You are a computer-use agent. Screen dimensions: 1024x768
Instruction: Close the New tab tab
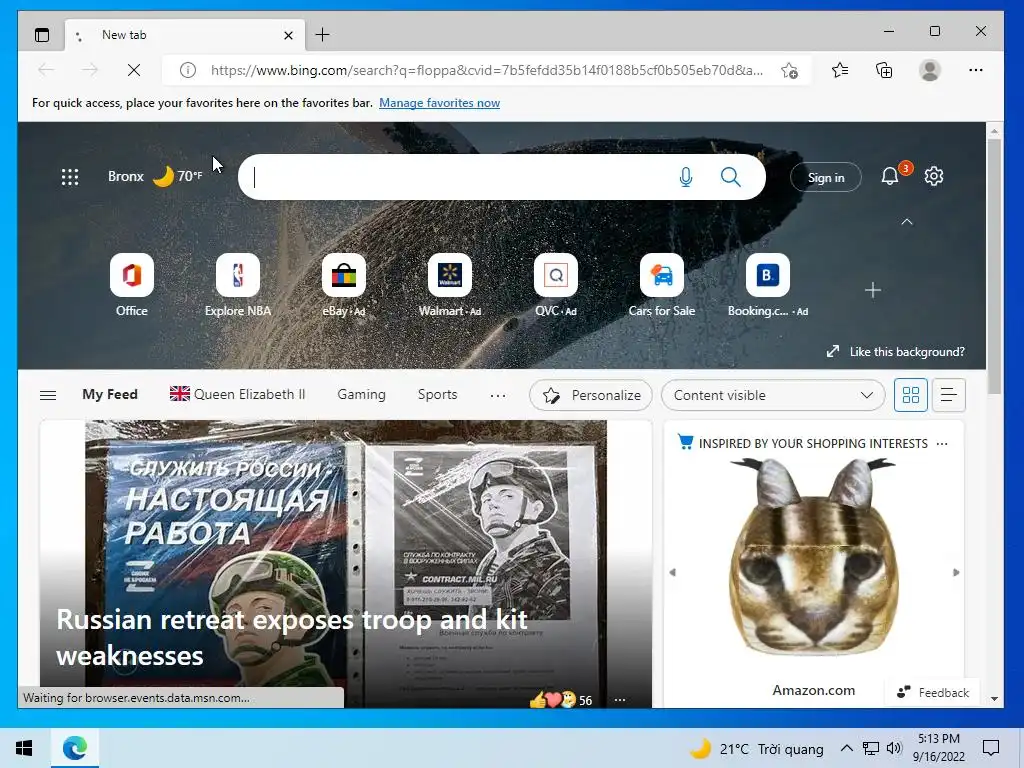click(288, 35)
